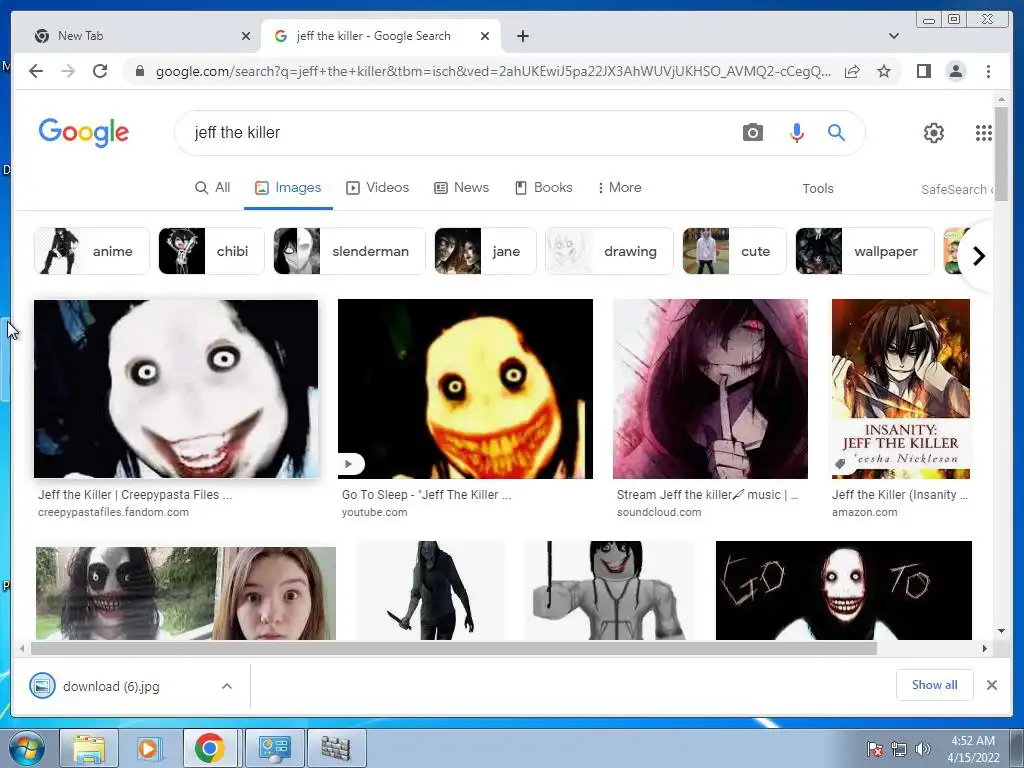The image size is (1024, 768).
Task: Close the downloads bar
Action: (991, 685)
